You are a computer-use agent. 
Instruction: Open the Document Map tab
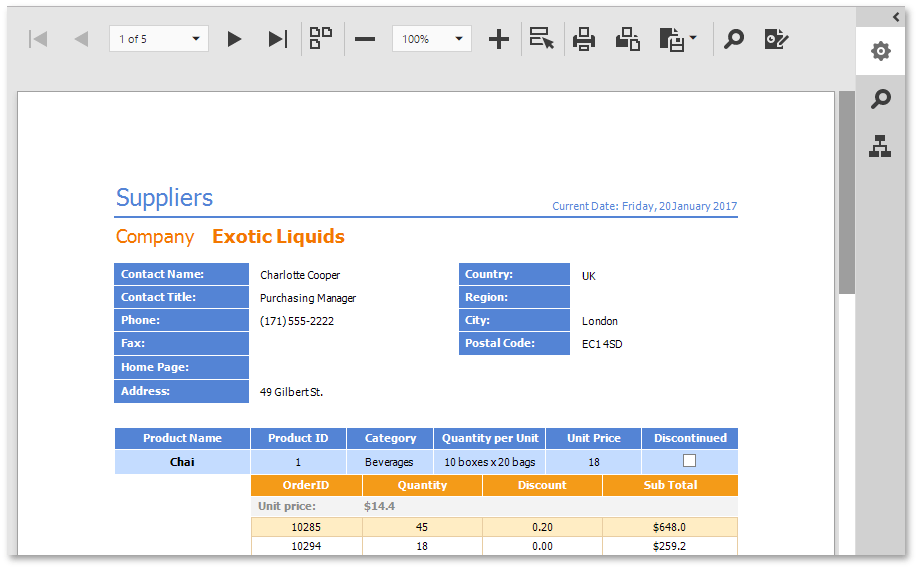(880, 146)
